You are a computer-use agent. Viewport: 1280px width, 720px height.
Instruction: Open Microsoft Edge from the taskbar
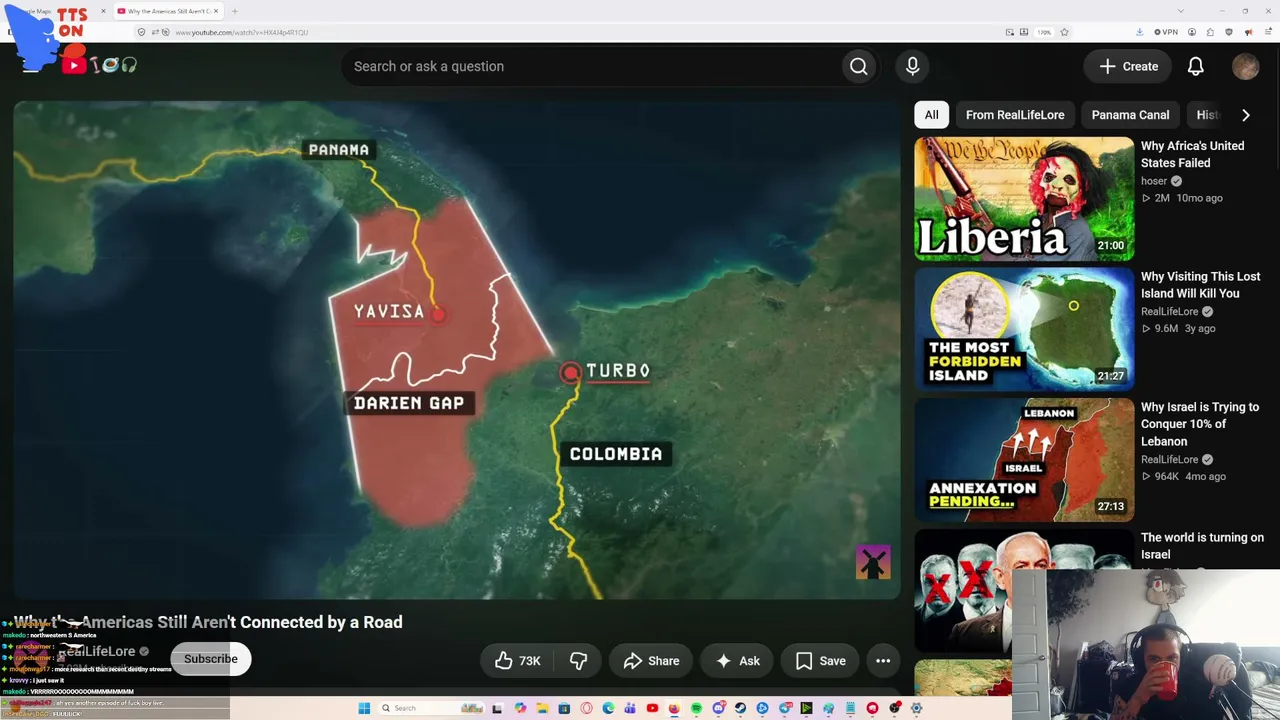point(608,708)
